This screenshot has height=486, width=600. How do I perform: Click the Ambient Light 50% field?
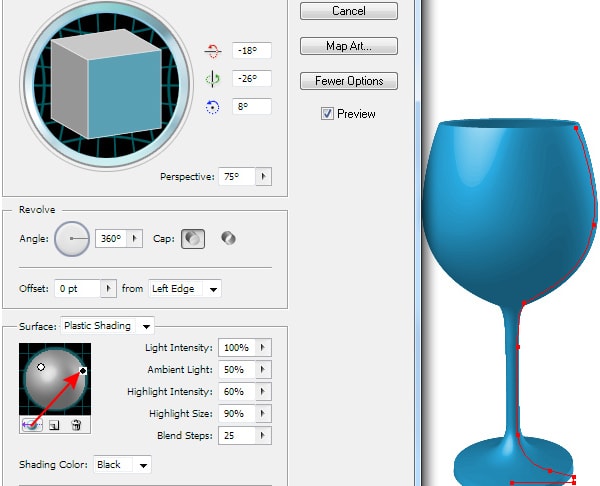237,369
